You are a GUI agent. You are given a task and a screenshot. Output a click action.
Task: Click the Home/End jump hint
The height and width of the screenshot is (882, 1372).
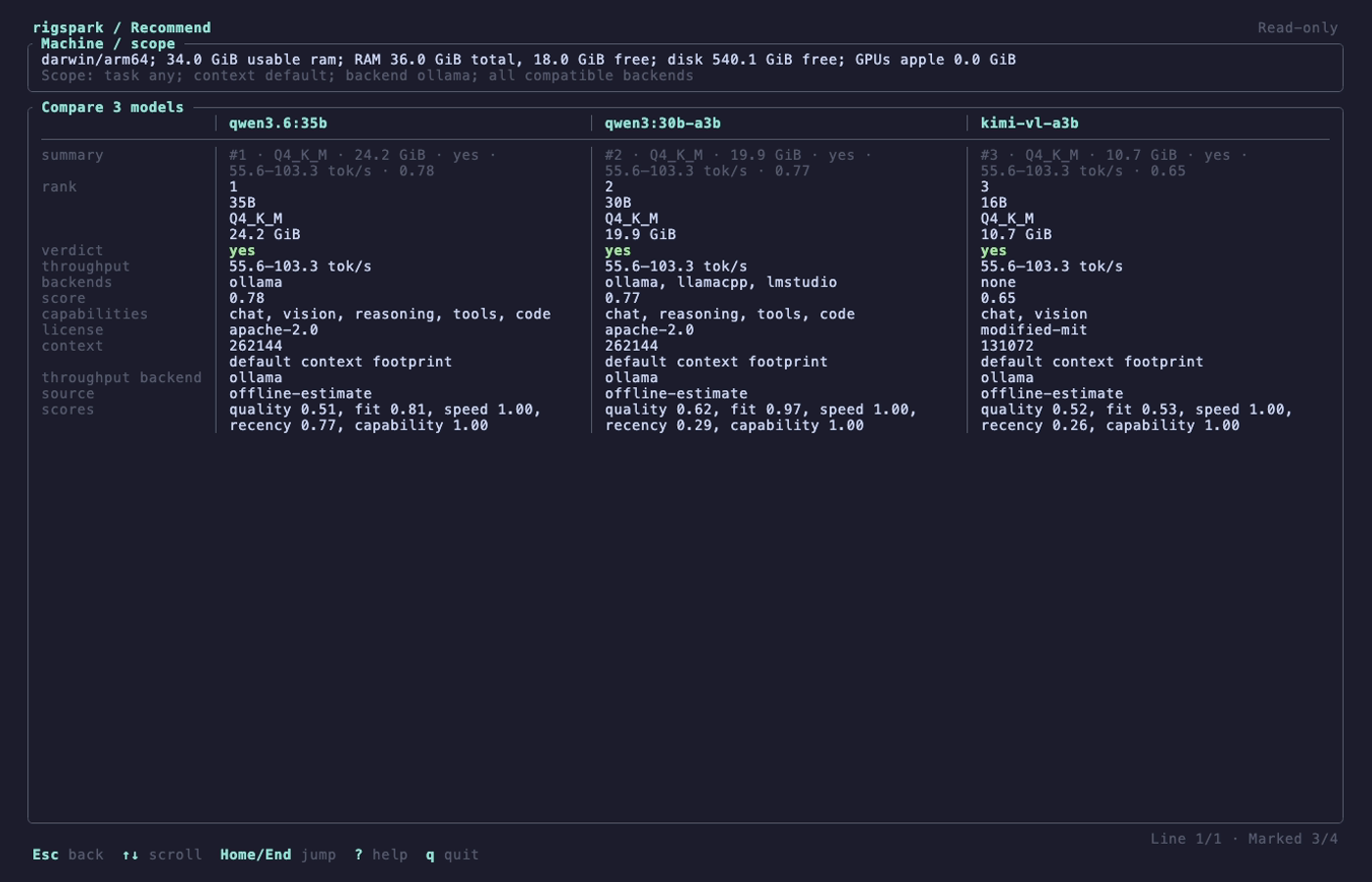(277, 855)
